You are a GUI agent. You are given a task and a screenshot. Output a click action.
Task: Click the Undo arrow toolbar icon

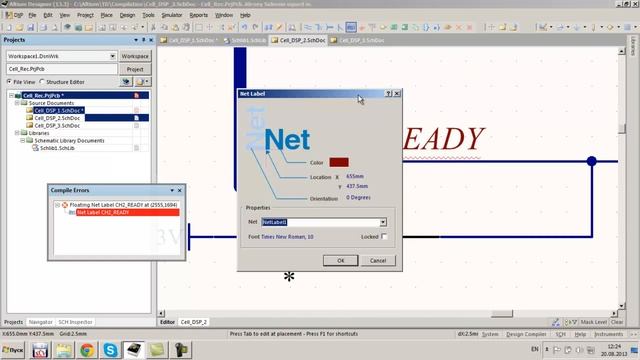[244, 27]
